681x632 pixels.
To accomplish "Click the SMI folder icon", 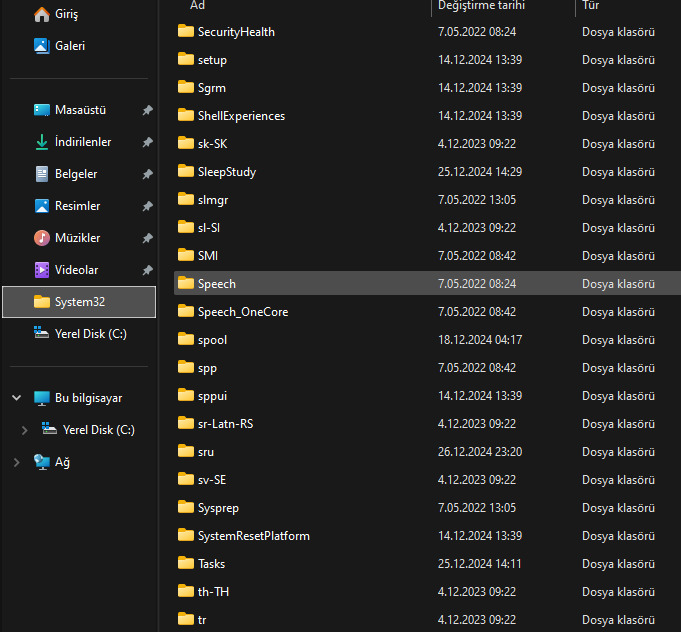I will 186,255.
